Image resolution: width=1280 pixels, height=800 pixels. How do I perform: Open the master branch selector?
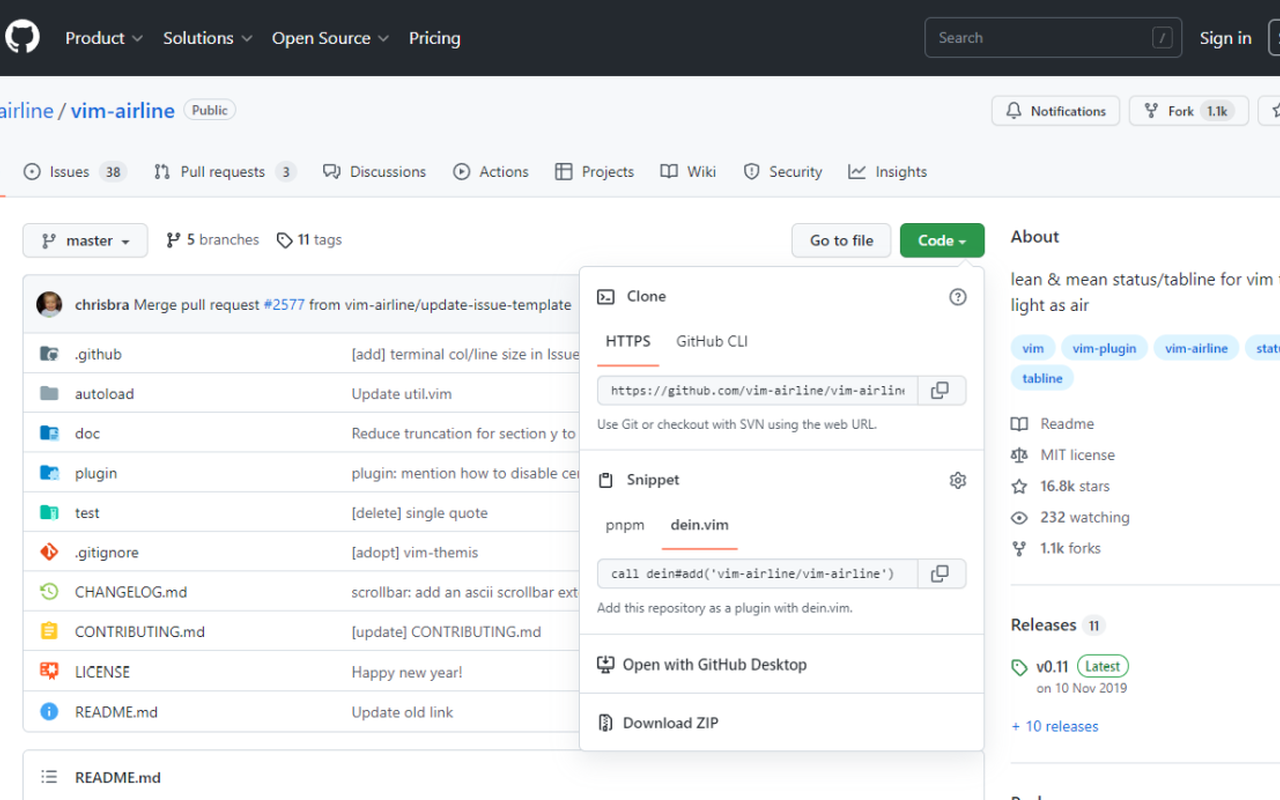85,241
